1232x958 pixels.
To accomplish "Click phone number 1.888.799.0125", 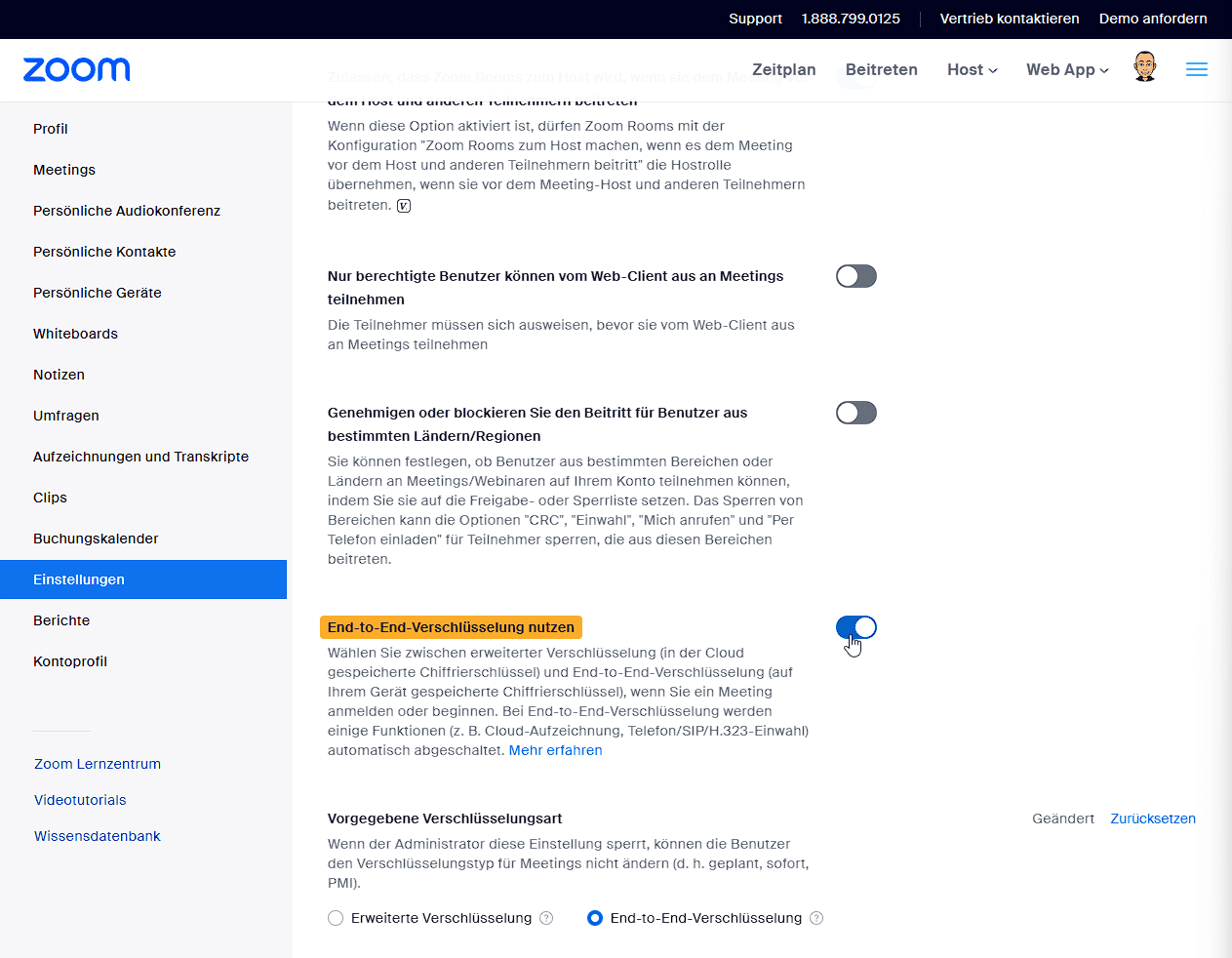I will [851, 19].
